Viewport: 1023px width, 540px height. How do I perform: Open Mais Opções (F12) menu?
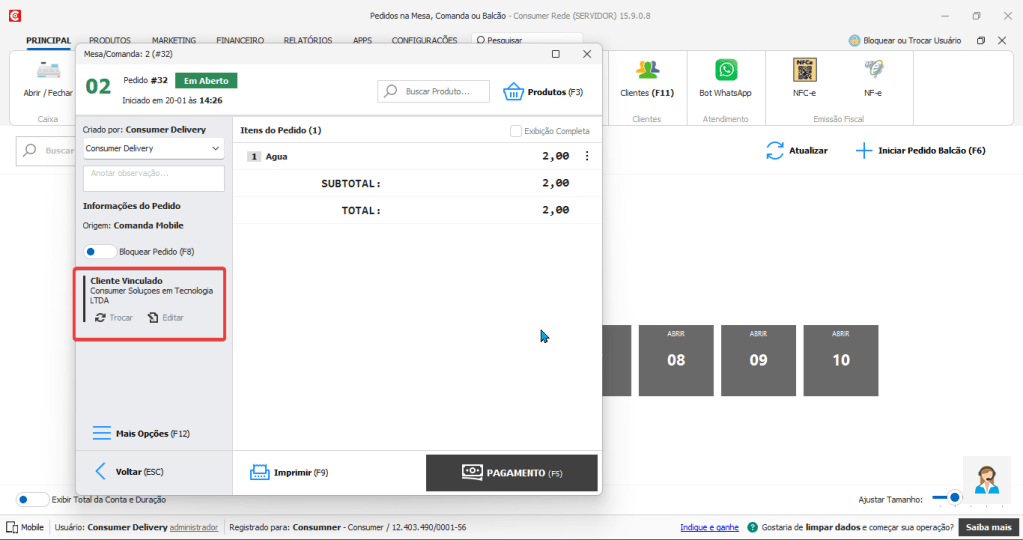pos(102,433)
